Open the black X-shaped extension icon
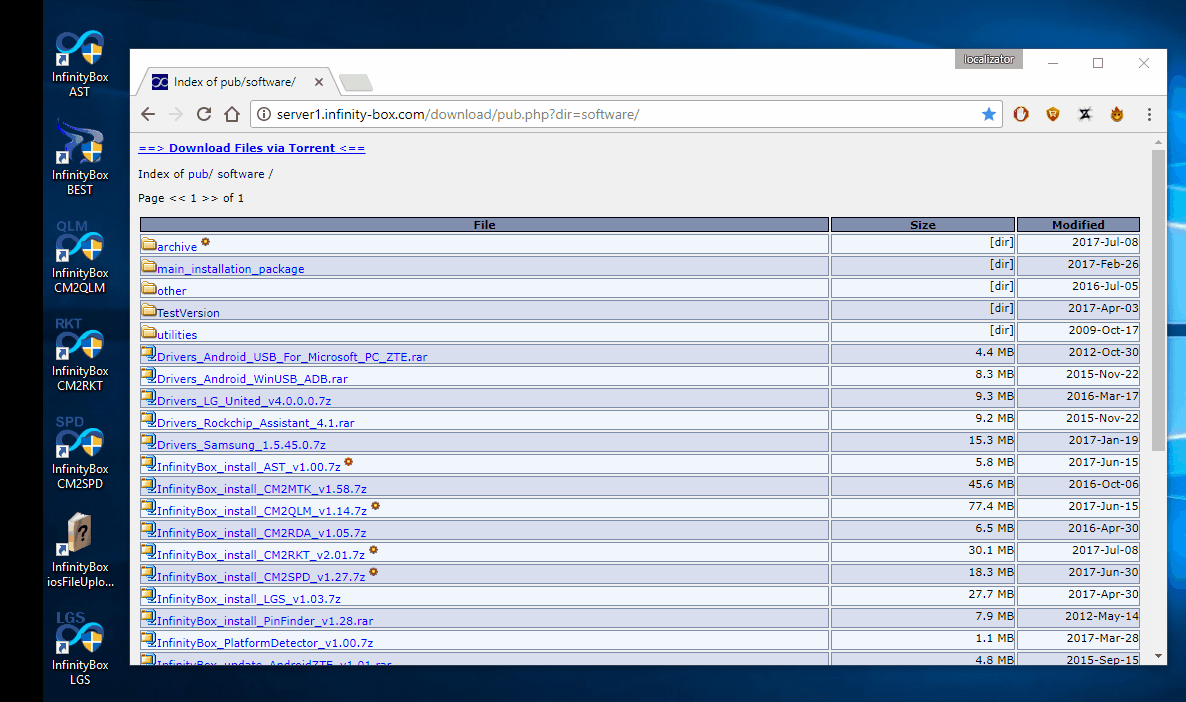Screen dimensions: 1186x702 click(1085, 114)
